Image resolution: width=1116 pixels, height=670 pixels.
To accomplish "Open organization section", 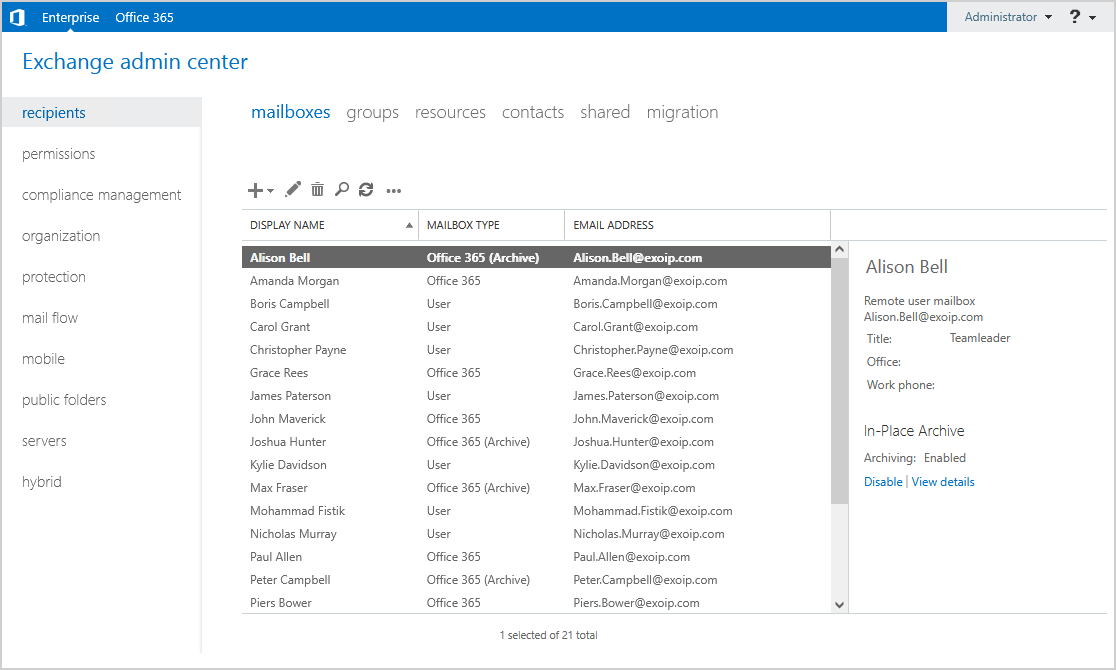I will click(61, 236).
